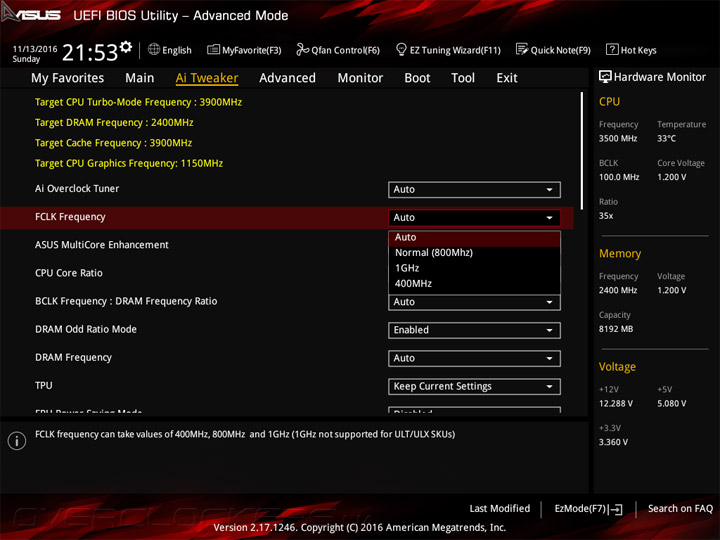Start EZ Tuning Wizard lightbulb icon
720x540 pixels.
pos(401,49)
